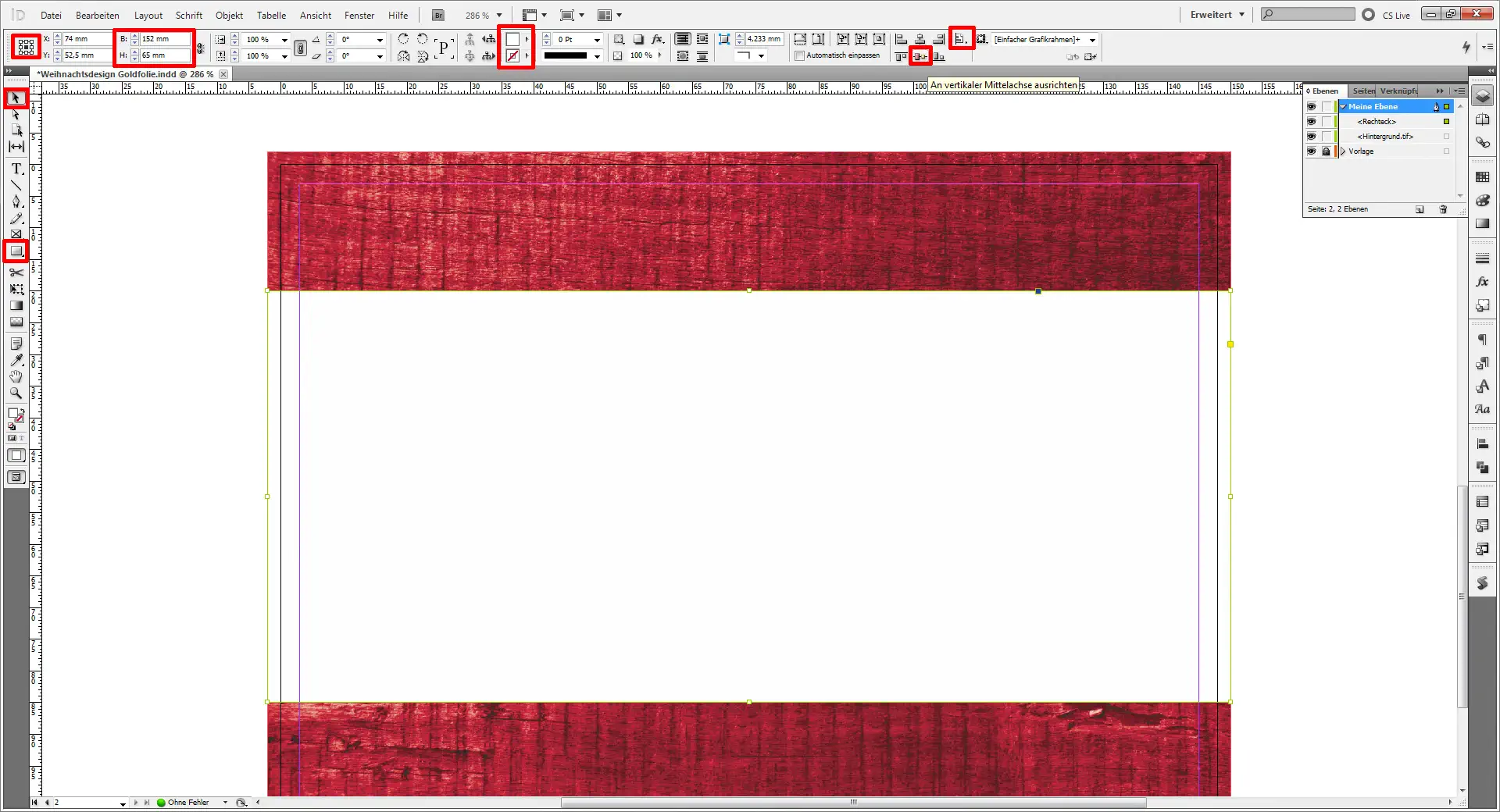Enable the Automatisch einpassen checkbox
Viewport: 1500px width, 812px height.
(799, 55)
